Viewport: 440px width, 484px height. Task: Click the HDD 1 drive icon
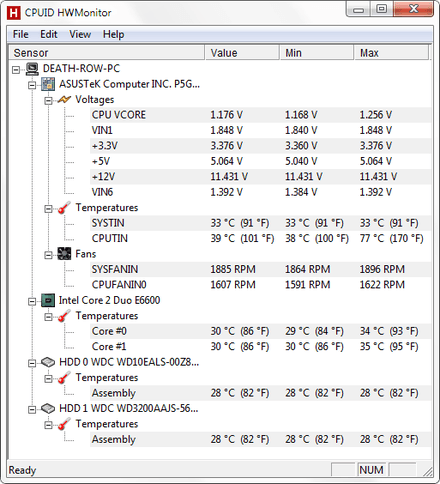click(48, 408)
